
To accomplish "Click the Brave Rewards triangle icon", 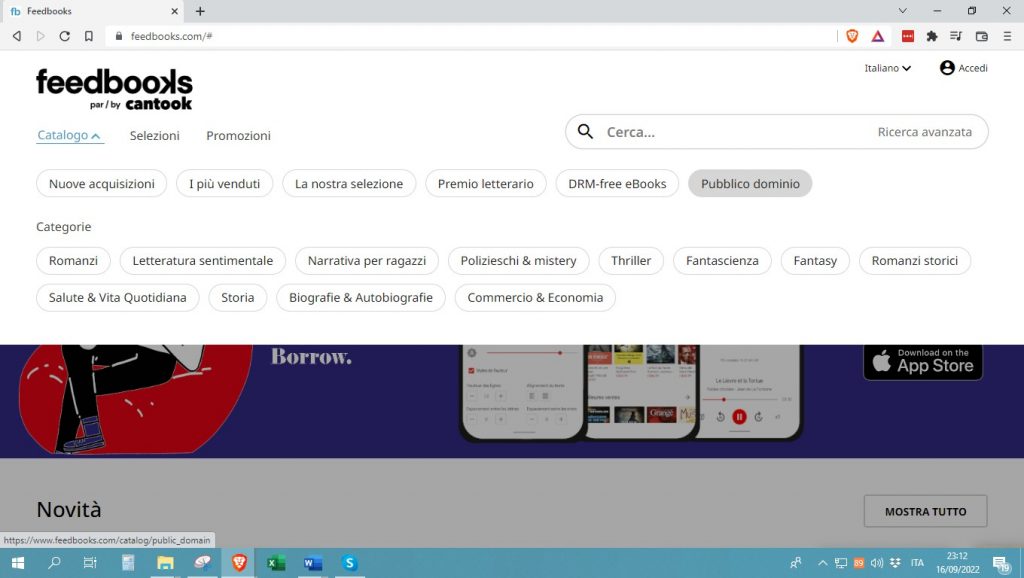I will coord(877,35).
